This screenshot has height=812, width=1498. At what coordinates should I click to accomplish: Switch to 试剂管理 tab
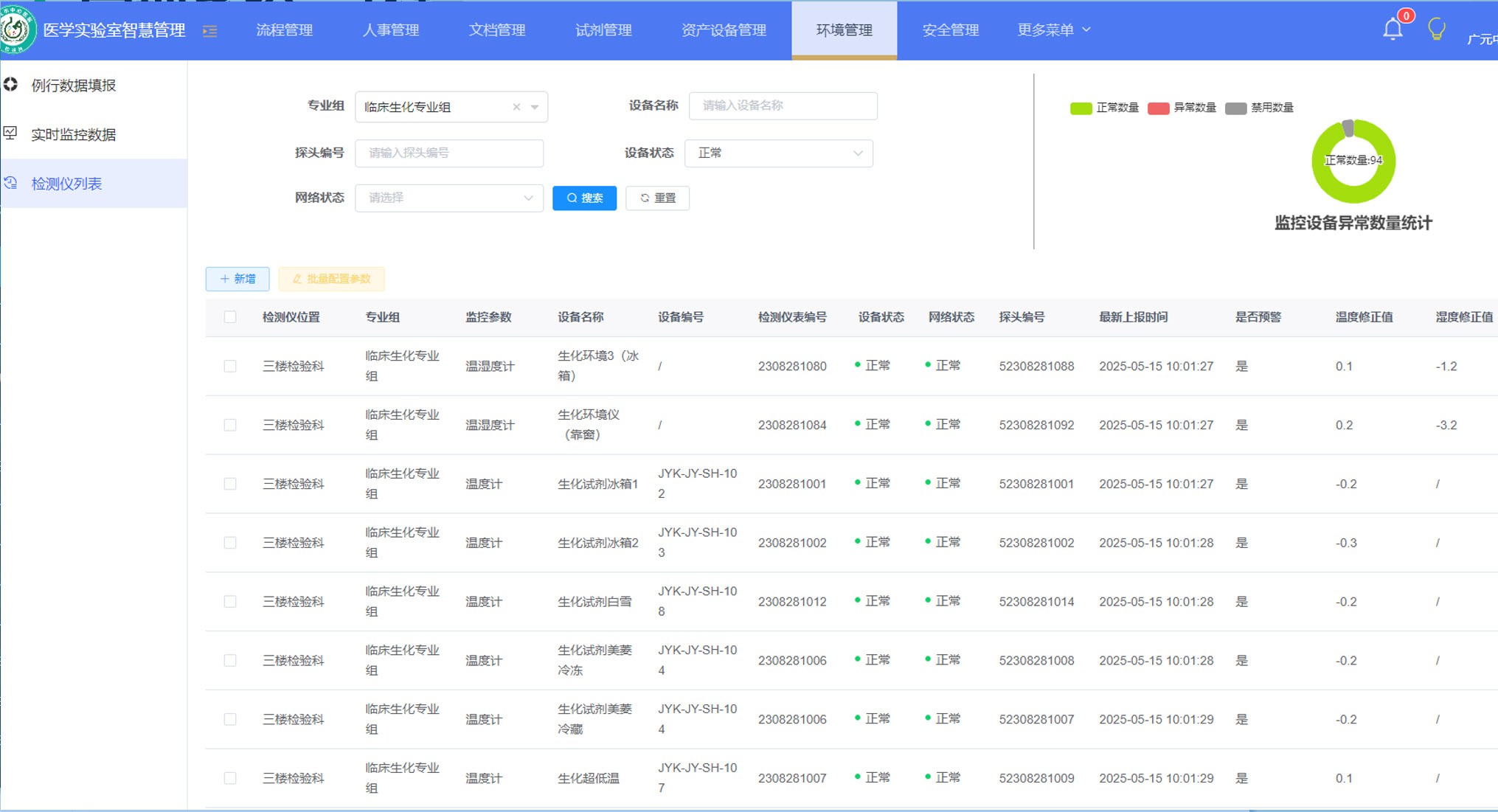click(x=603, y=30)
